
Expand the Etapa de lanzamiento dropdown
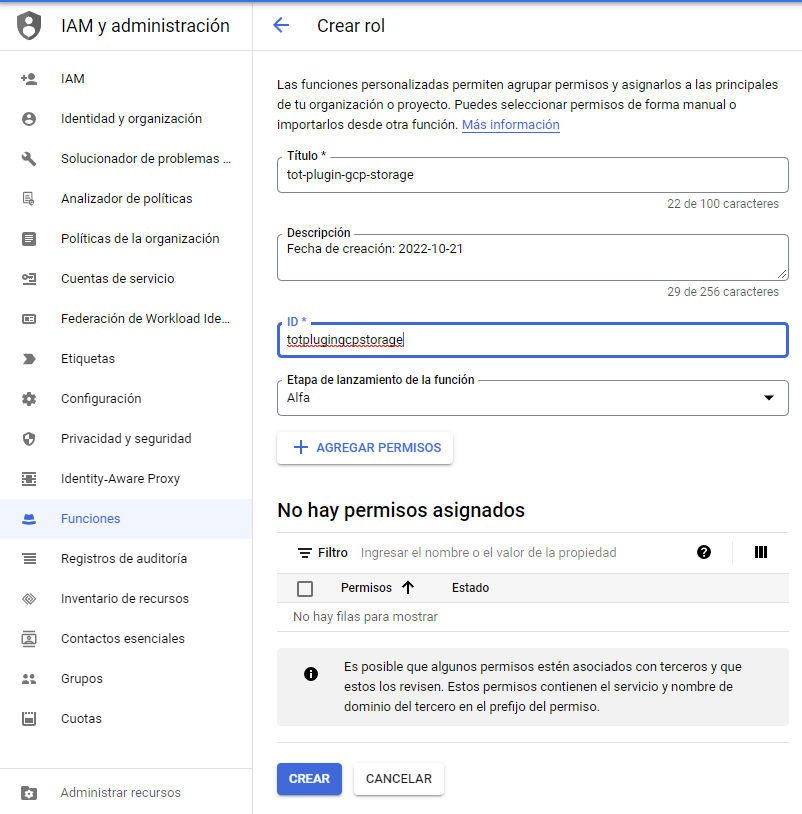click(x=768, y=397)
